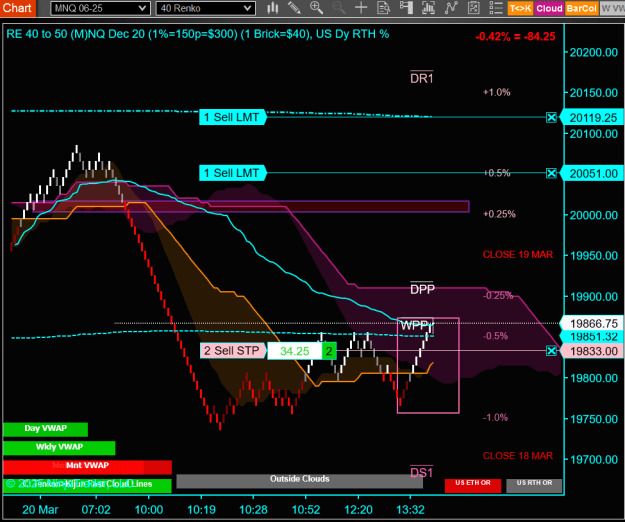Screen dimensions: 625x522
Task: Select the drawing tools pencil icon
Action: click(x=294, y=8)
